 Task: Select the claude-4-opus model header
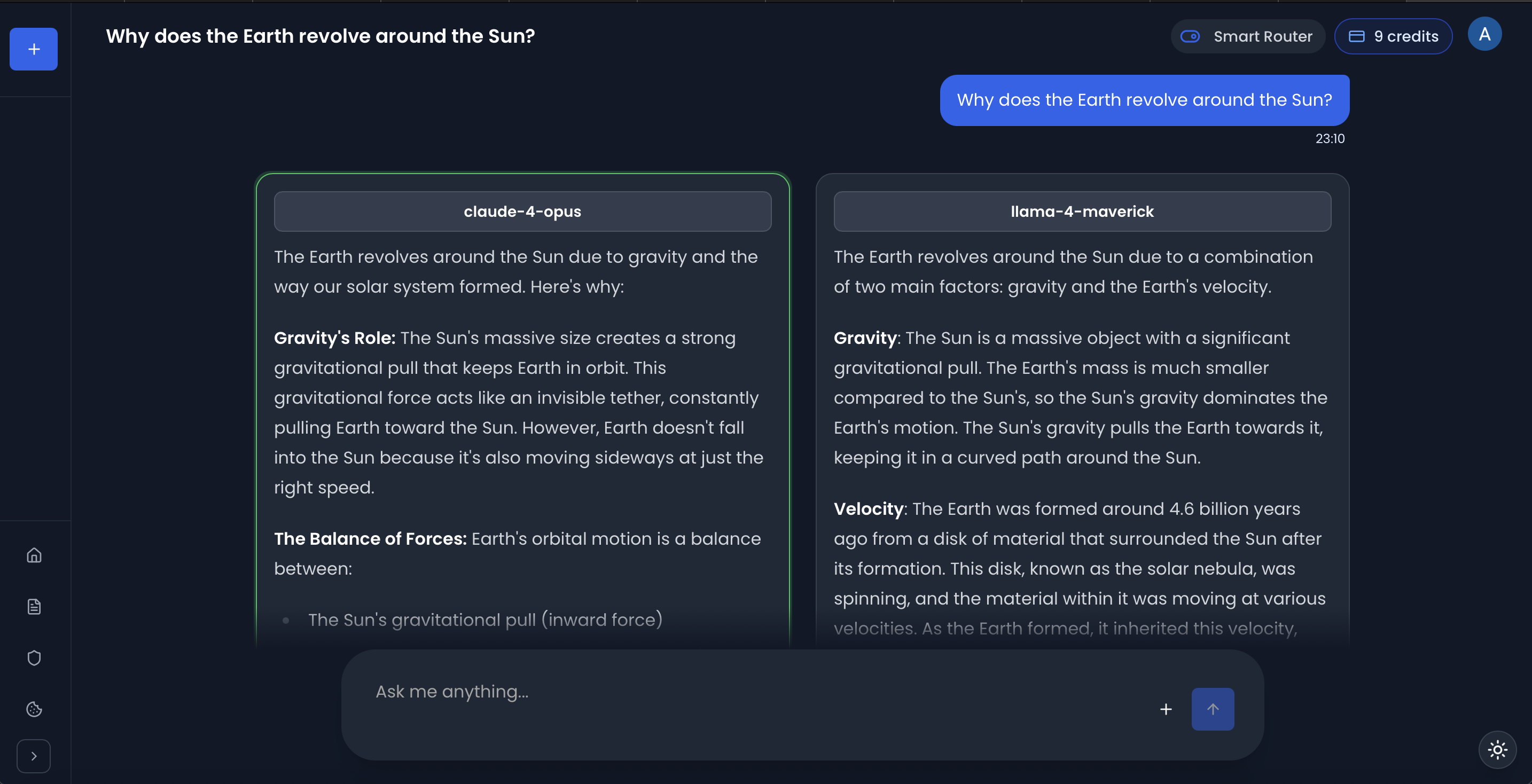[x=522, y=211]
